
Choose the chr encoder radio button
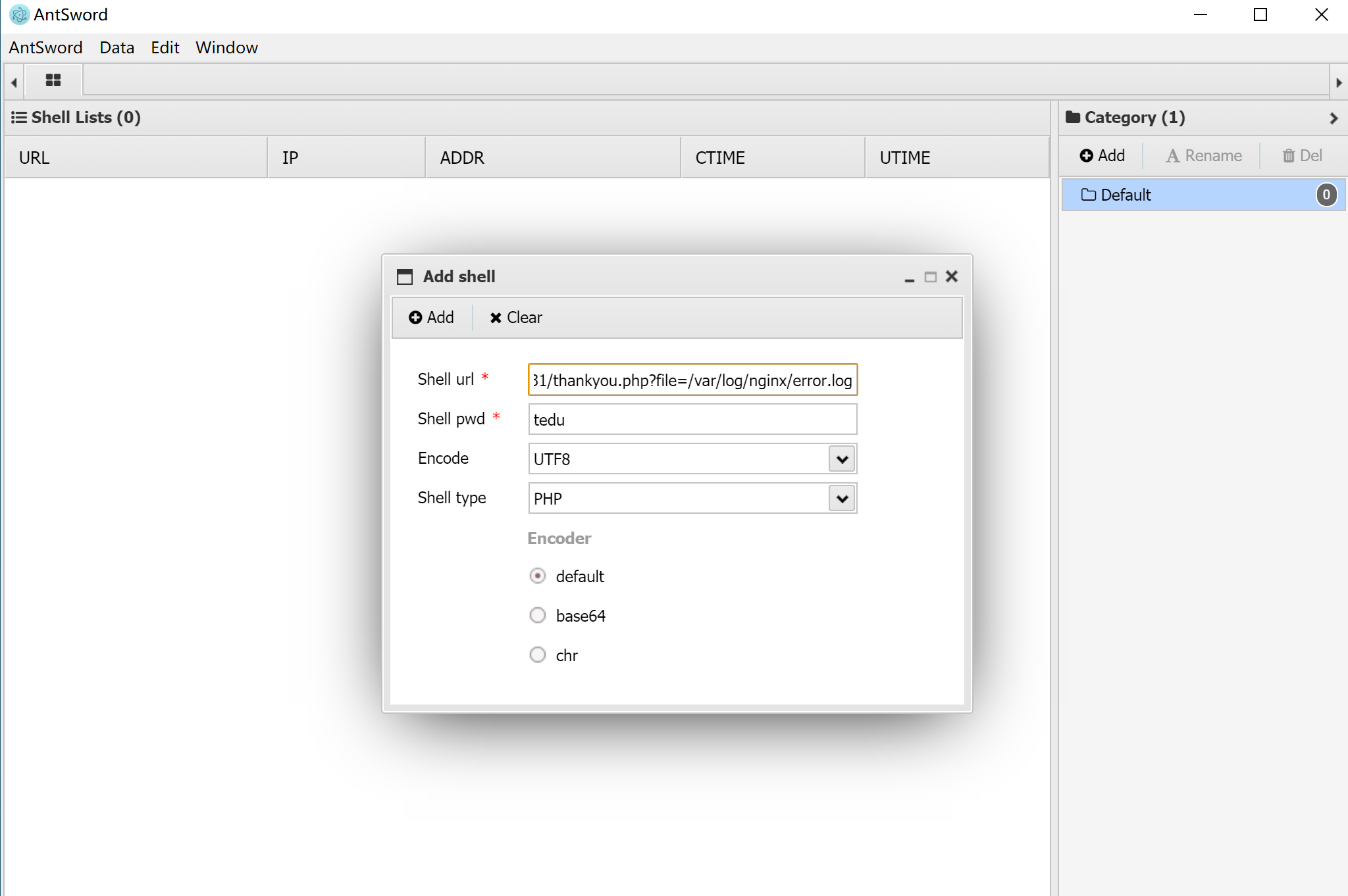coord(538,655)
